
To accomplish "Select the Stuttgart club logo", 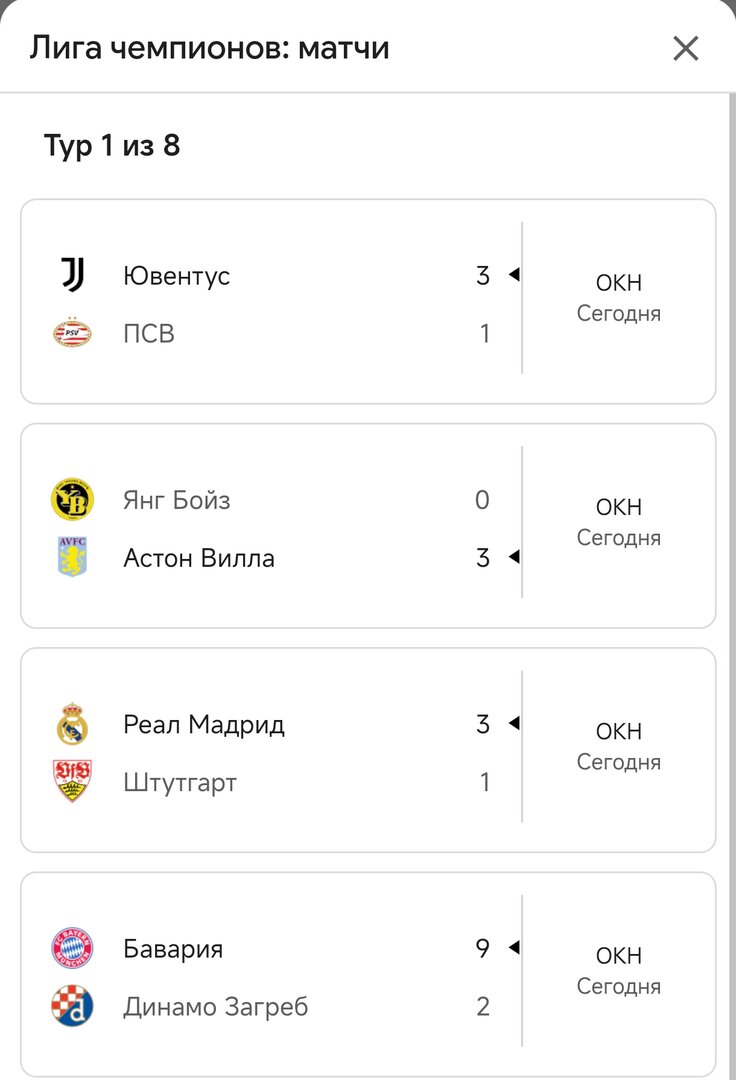I will [x=72, y=782].
